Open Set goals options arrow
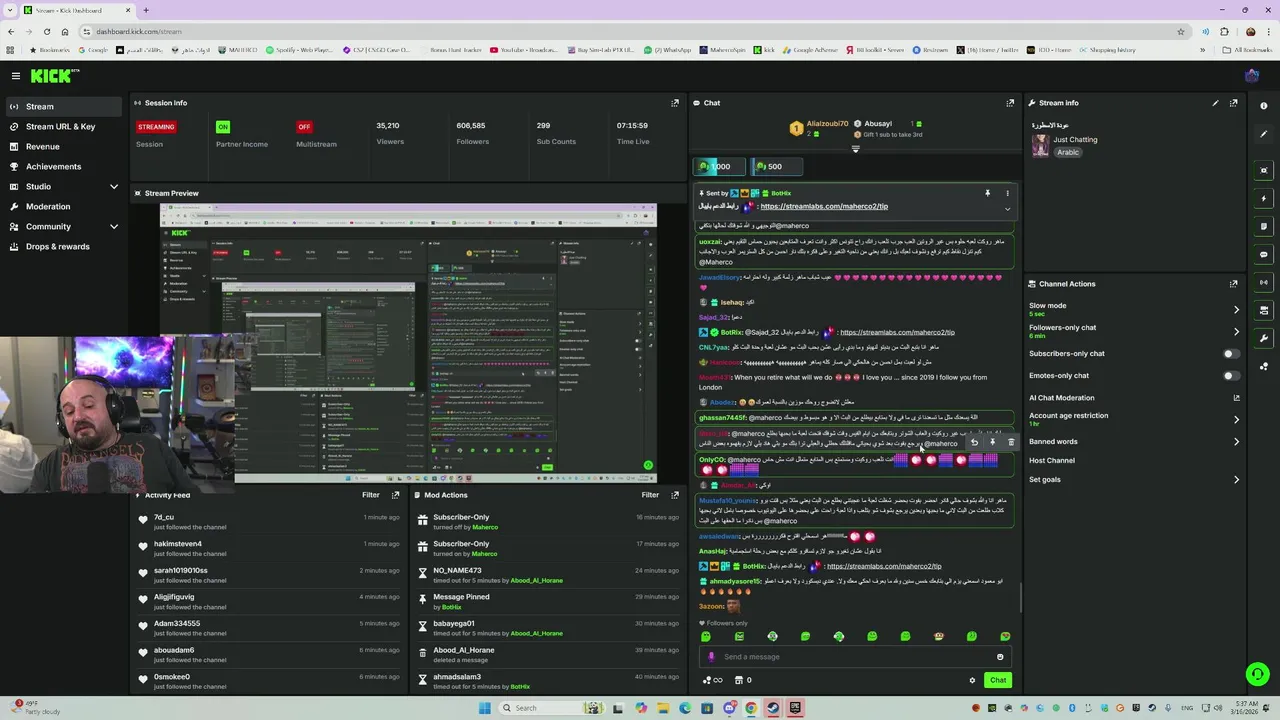Image resolution: width=1280 pixels, height=720 pixels. pos(1236,480)
